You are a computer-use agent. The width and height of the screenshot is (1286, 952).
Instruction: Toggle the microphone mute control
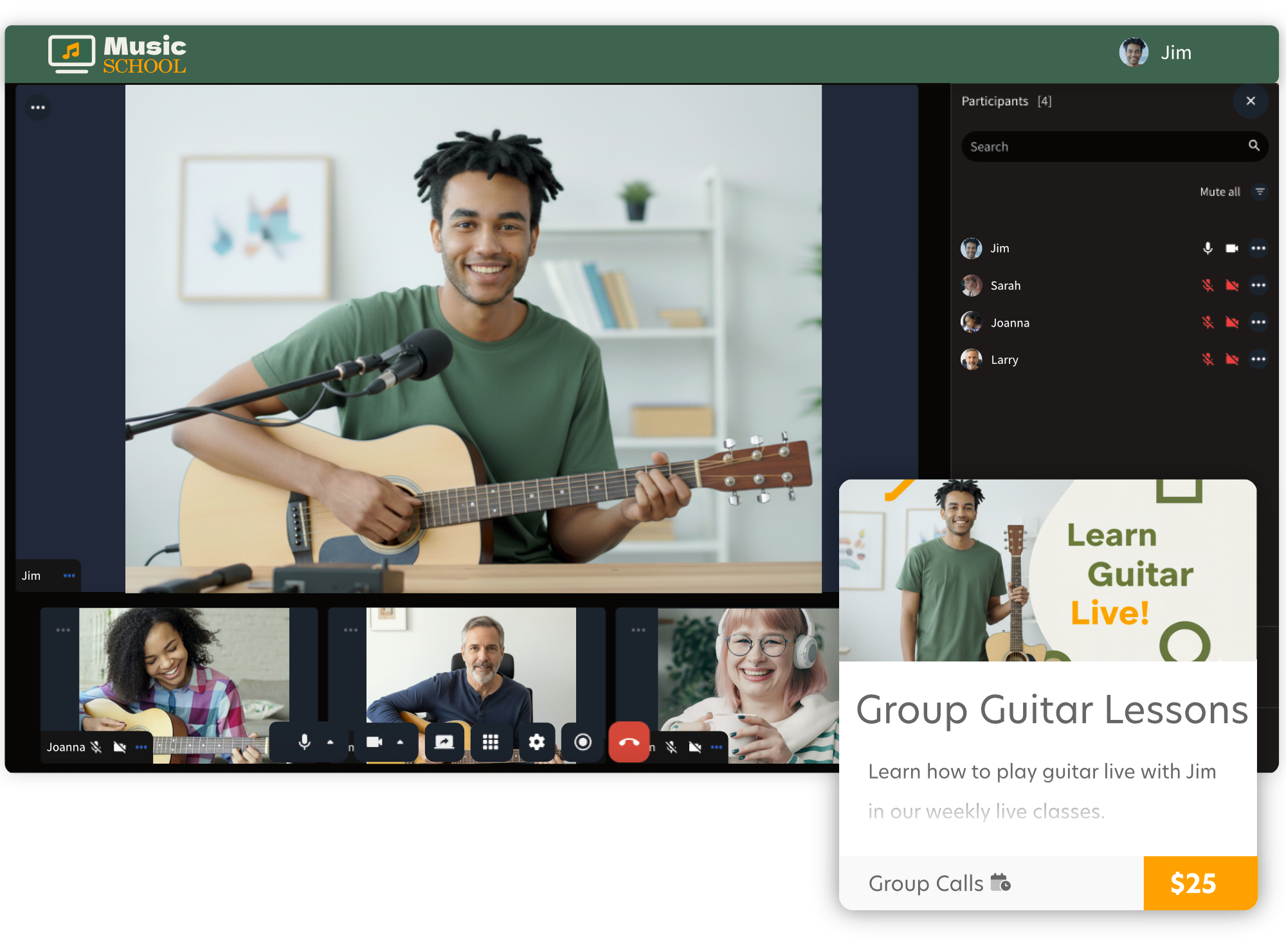click(304, 742)
